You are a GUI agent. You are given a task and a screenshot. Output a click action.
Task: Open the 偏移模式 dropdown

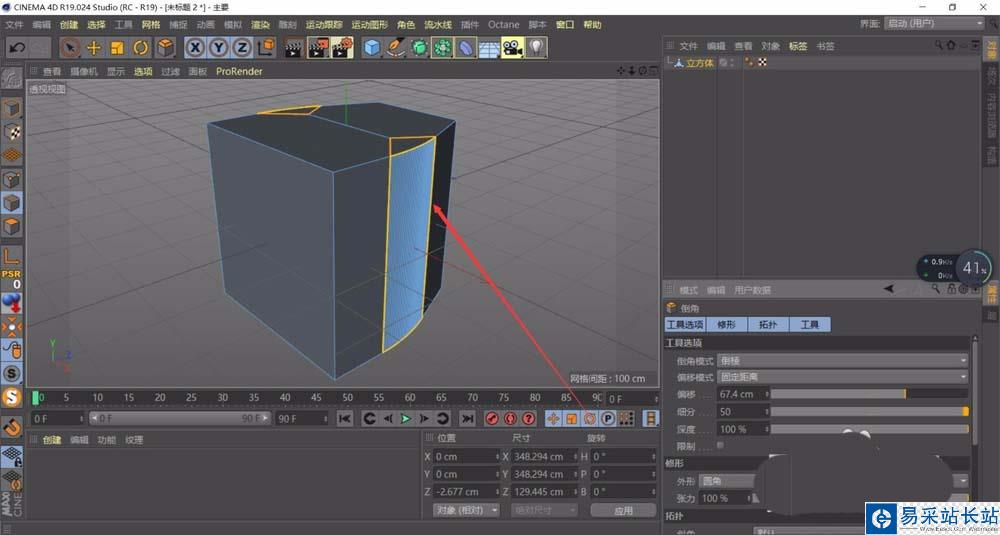tap(843, 377)
